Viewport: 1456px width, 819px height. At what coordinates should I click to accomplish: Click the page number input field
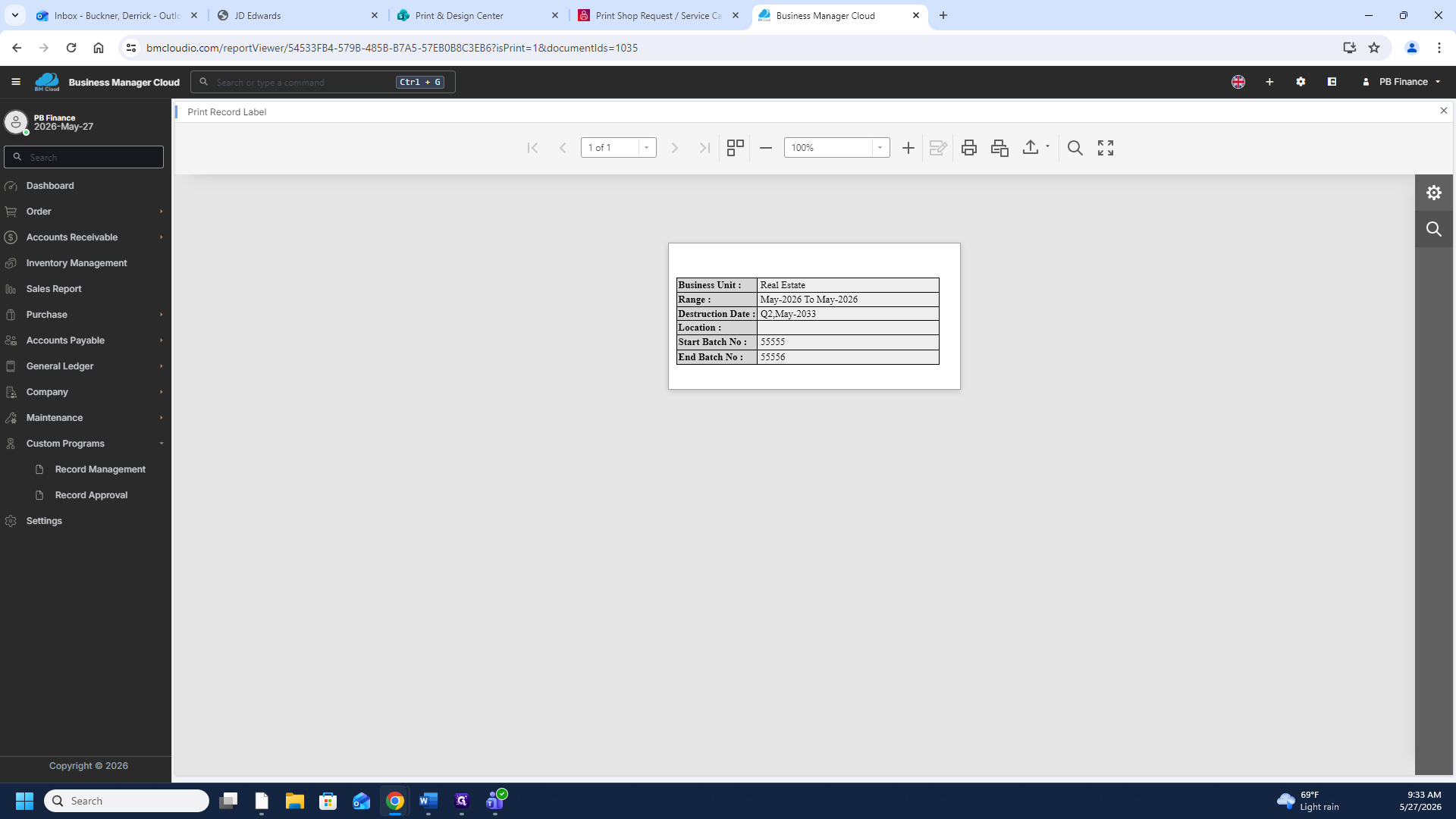(x=610, y=148)
